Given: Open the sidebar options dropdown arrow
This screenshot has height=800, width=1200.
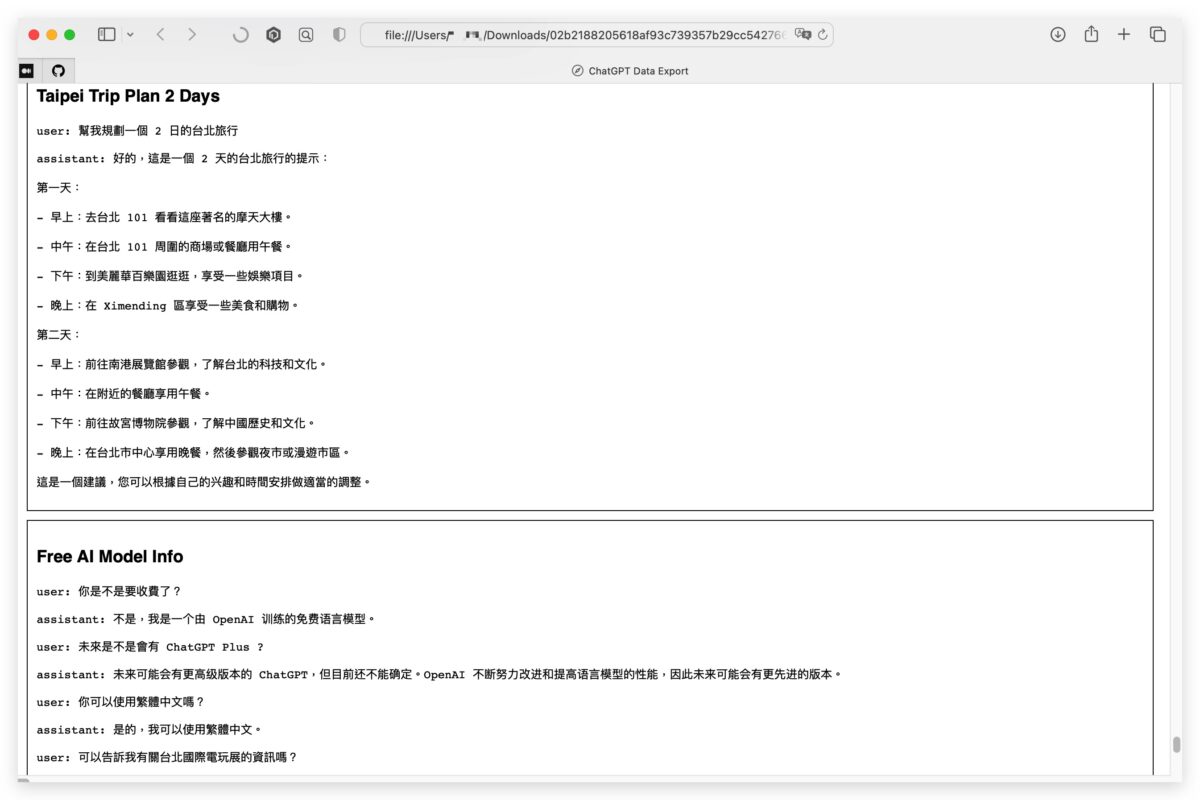Looking at the screenshot, I should (x=130, y=35).
